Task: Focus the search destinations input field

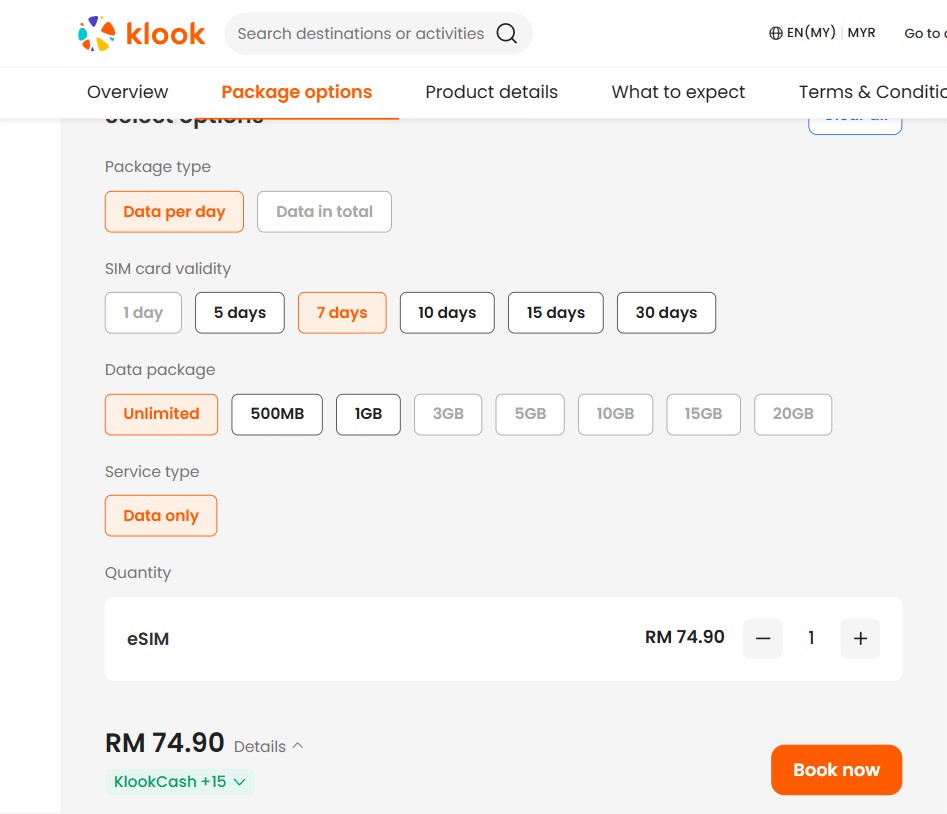Action: [360, 34]
